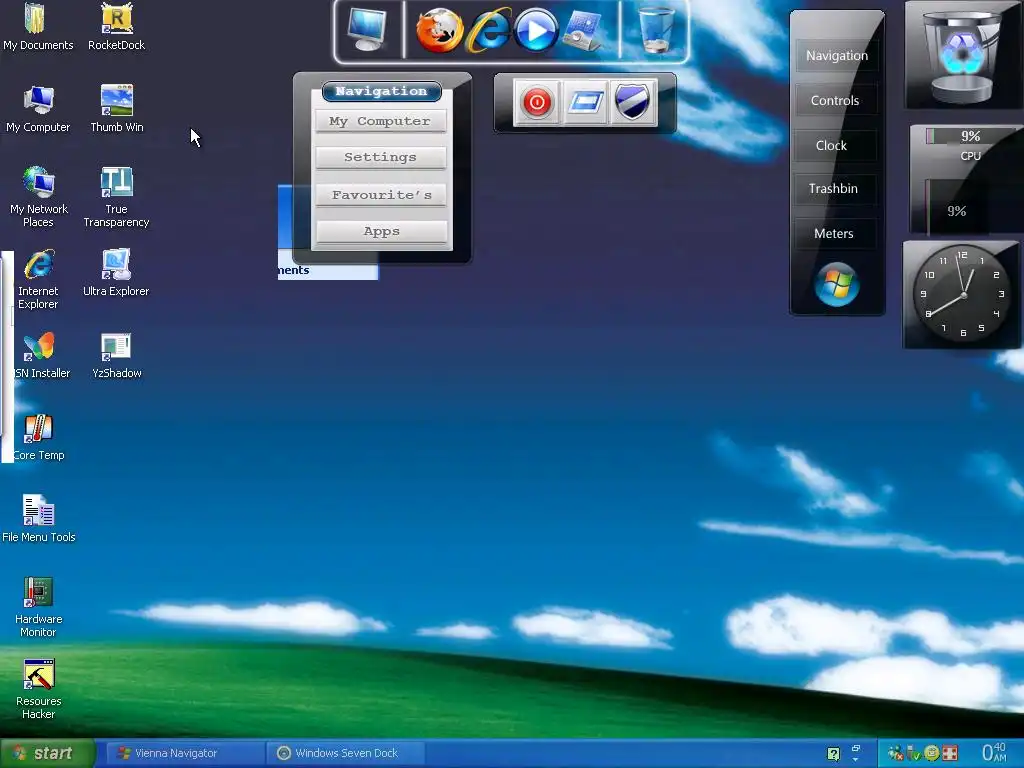Viewport: 1024px width, 768px height.
Task: Click the blue shield icon
Action: click(633, 102)
